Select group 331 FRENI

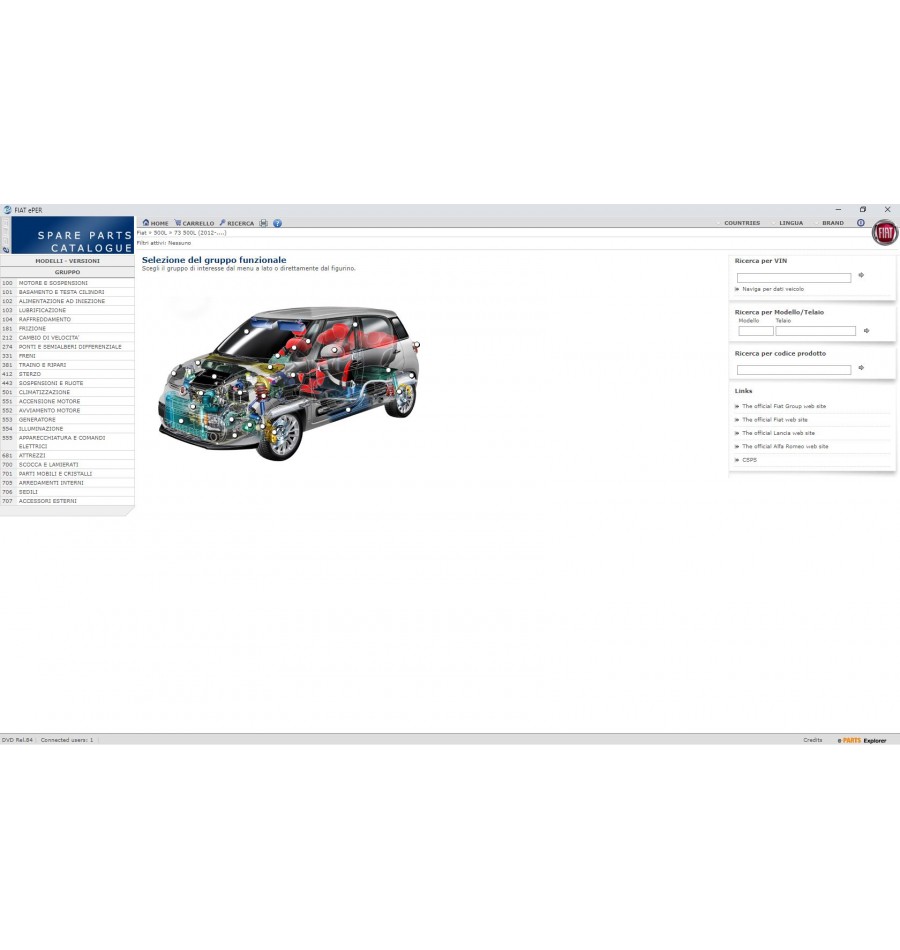point(67,356)
